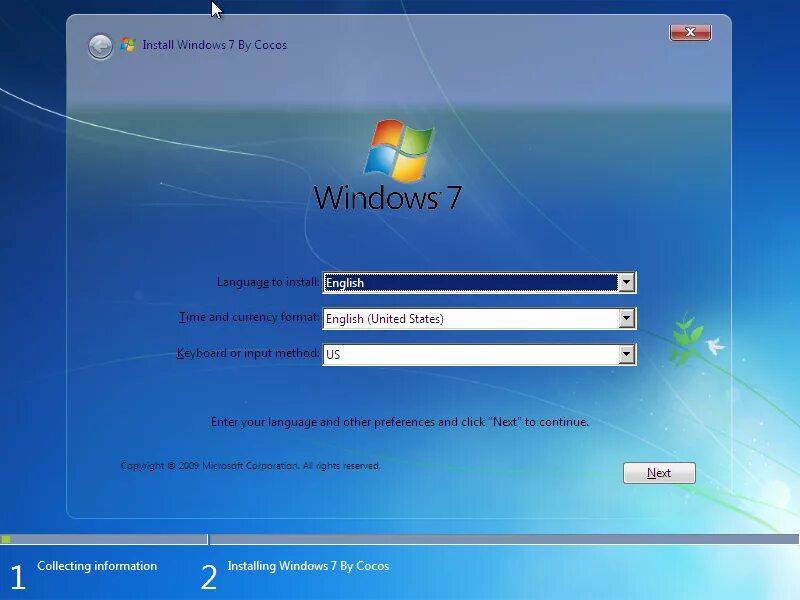This screenshot has height=600, width=800.
Task: Click the 'Time and currency format' label
Action: click(x=249, y=317)
